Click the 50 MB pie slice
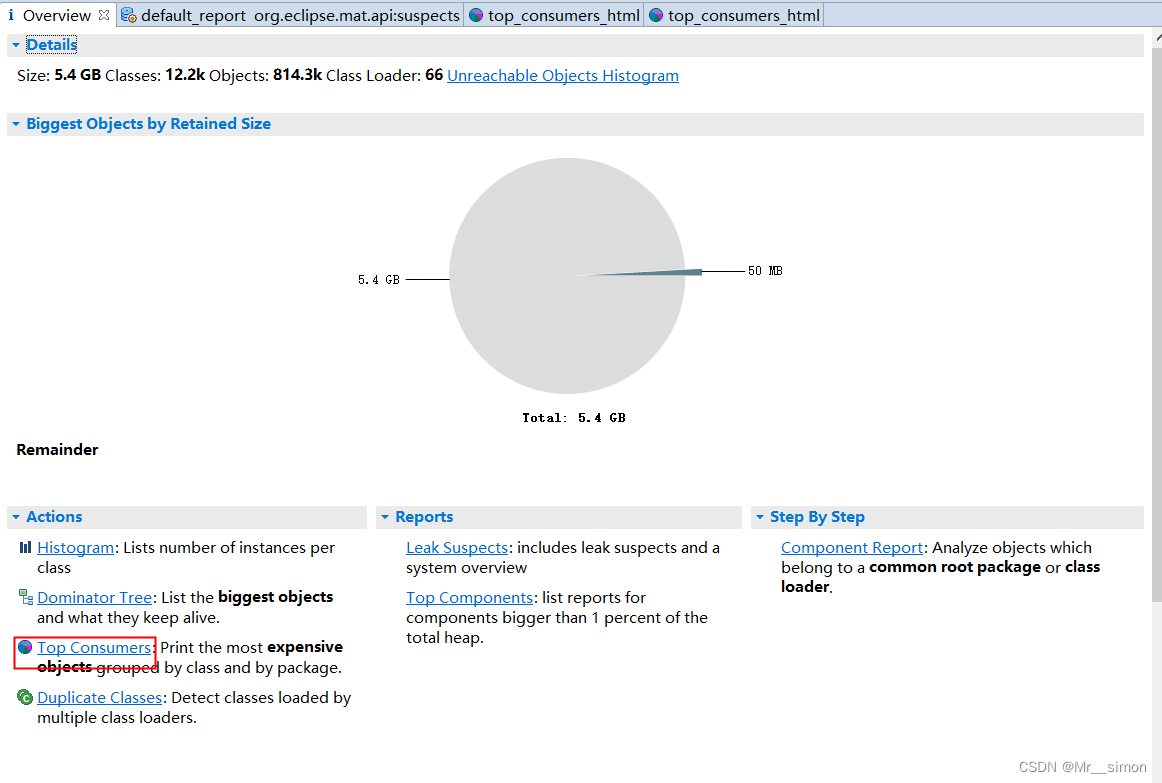1162x783 pixels. point(667,273)
